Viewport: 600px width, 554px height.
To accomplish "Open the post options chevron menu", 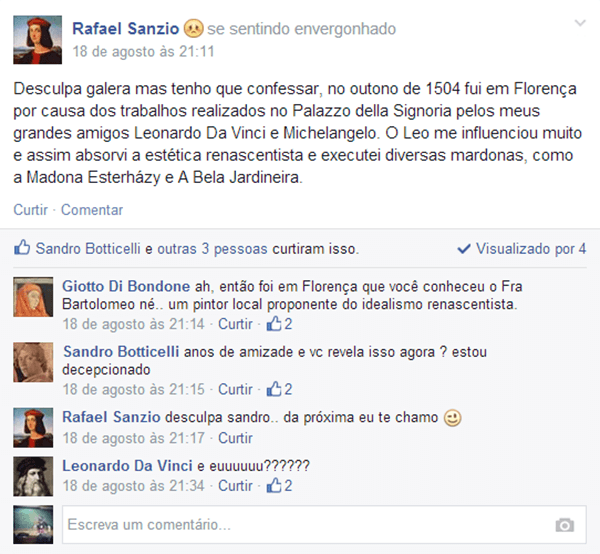I will point(580,23).
